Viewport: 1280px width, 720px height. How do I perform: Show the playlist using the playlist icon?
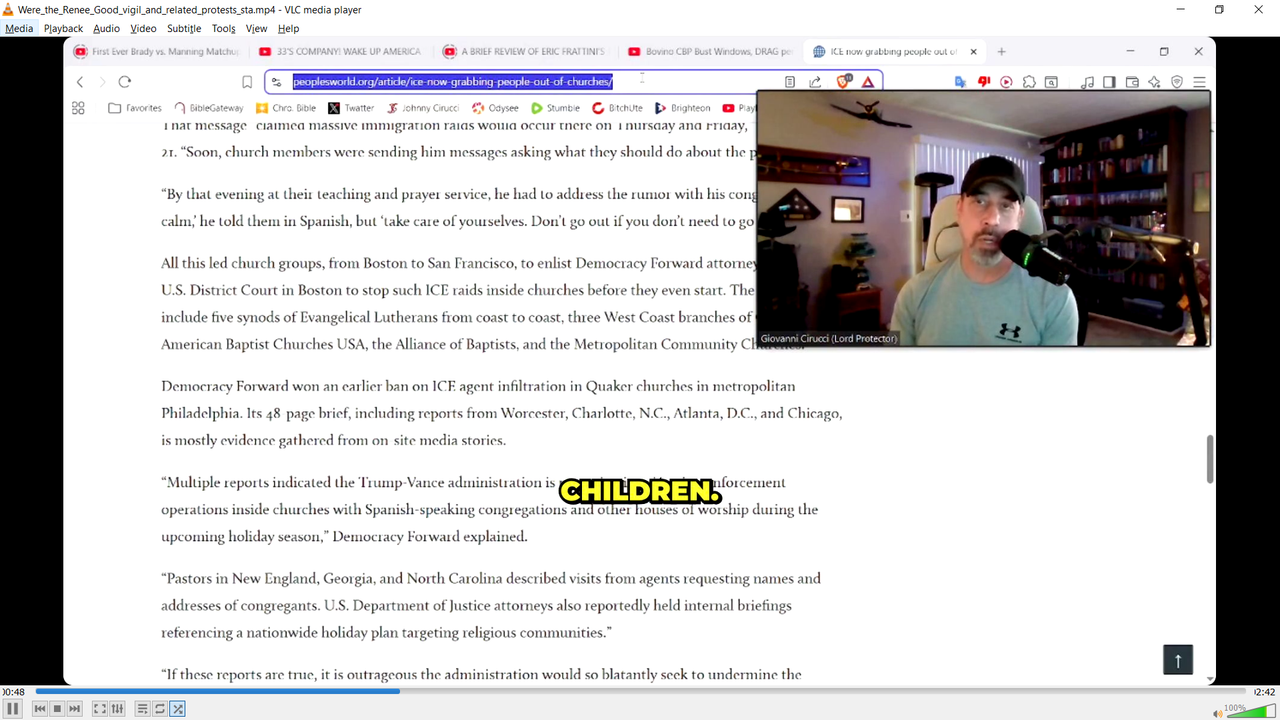(142, 709)
